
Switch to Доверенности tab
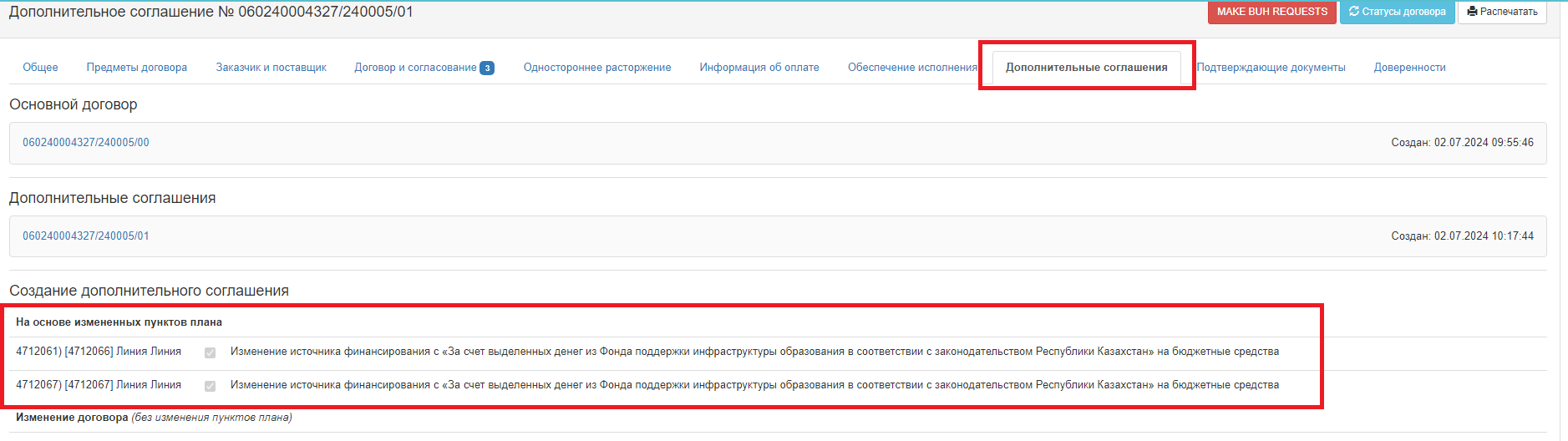[x=1410, y=68]
